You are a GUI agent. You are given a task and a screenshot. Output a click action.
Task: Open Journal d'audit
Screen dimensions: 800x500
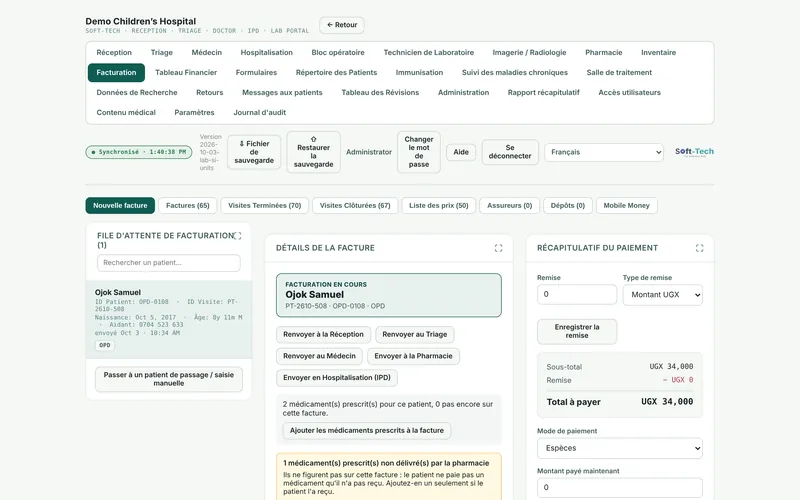[x=260, y=112]
